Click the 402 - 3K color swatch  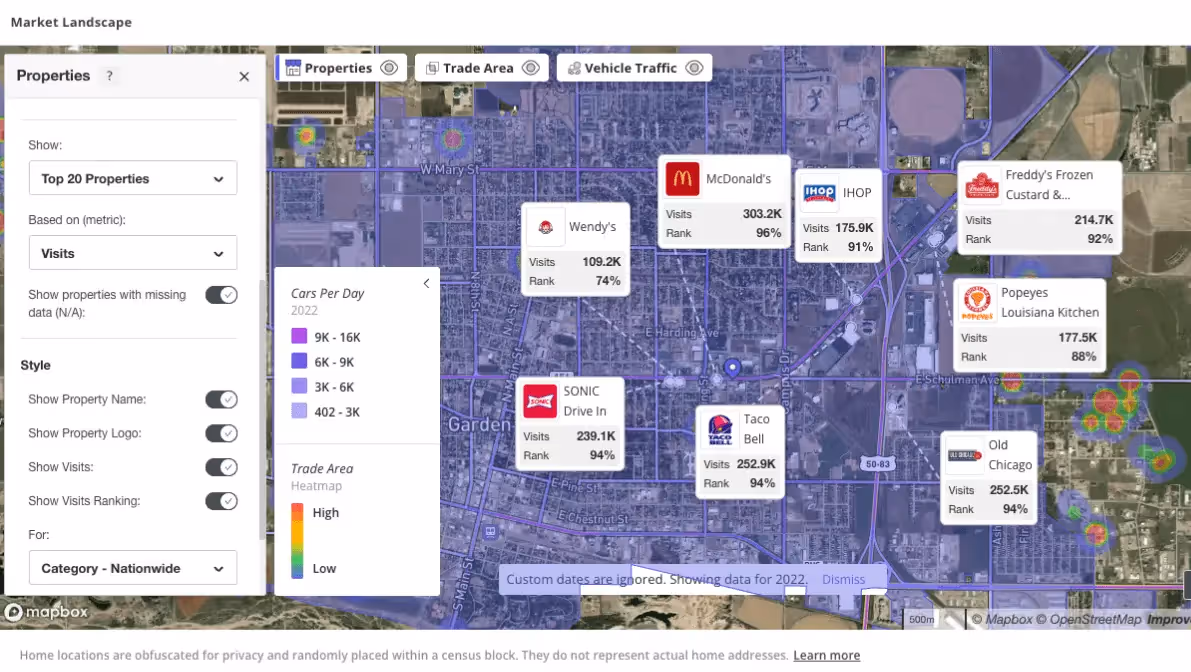pyautogui.click(x=299, y=412)
